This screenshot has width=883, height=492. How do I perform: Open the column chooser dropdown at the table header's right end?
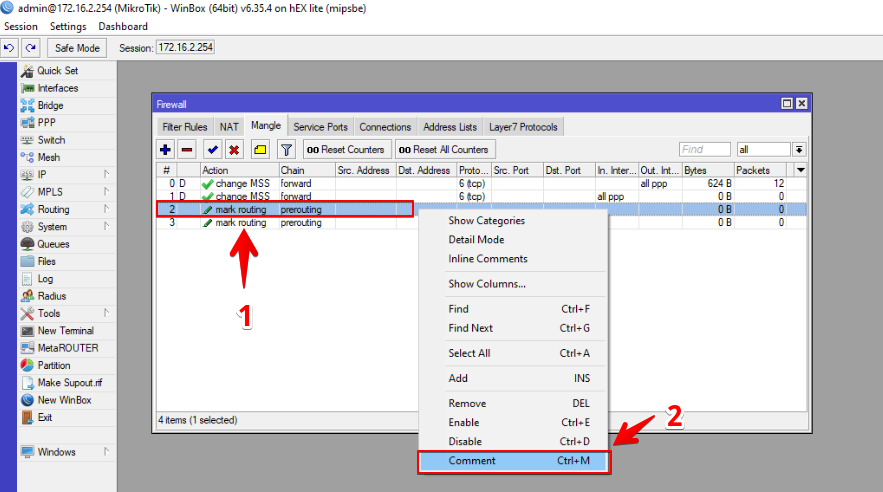tap(800, 170)
